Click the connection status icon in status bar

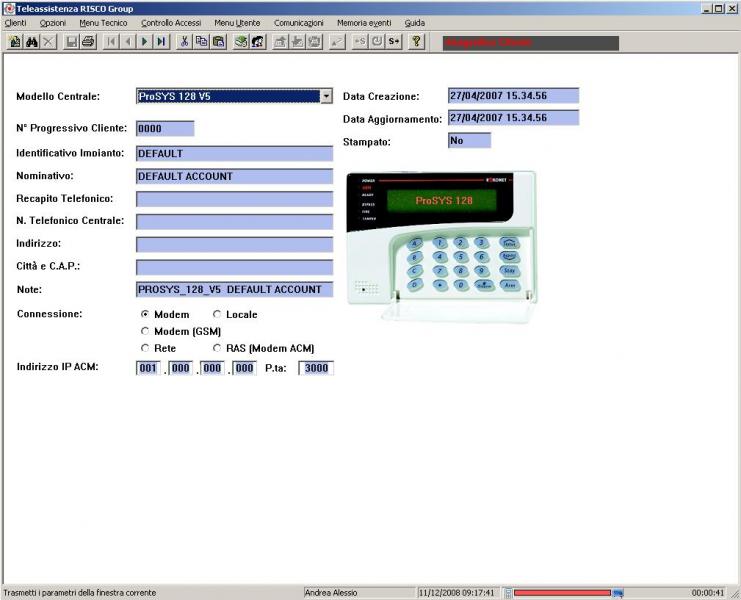click(x=618, y=593)
